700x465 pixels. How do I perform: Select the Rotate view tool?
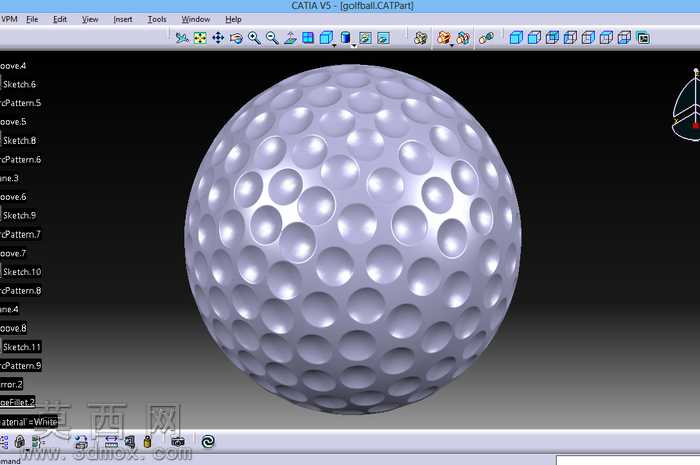coord(236,38)
